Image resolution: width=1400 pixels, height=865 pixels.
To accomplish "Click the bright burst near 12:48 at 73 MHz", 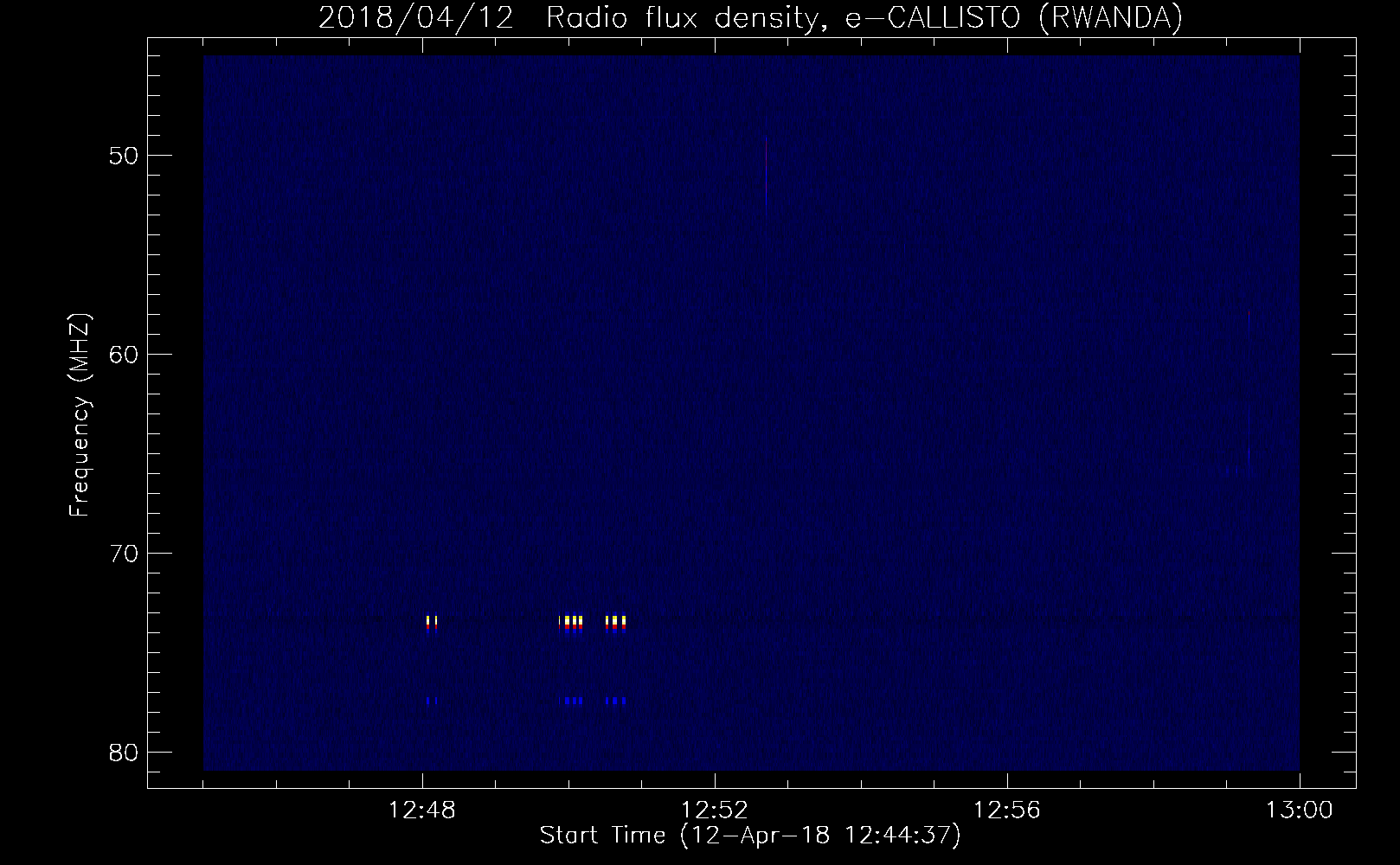I will [432, 624].
